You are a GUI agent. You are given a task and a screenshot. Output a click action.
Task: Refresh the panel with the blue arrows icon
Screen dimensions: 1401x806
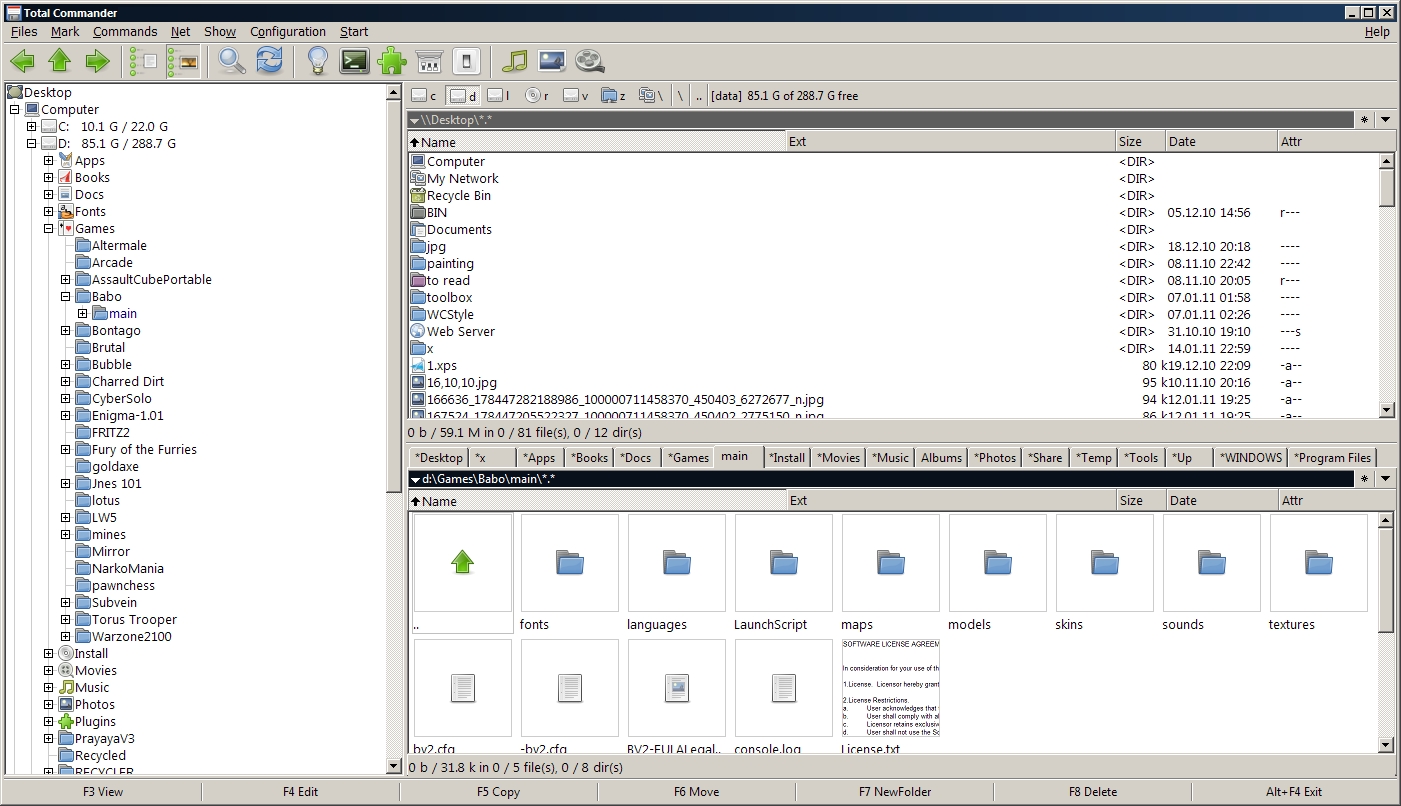[x=269, y=62]
